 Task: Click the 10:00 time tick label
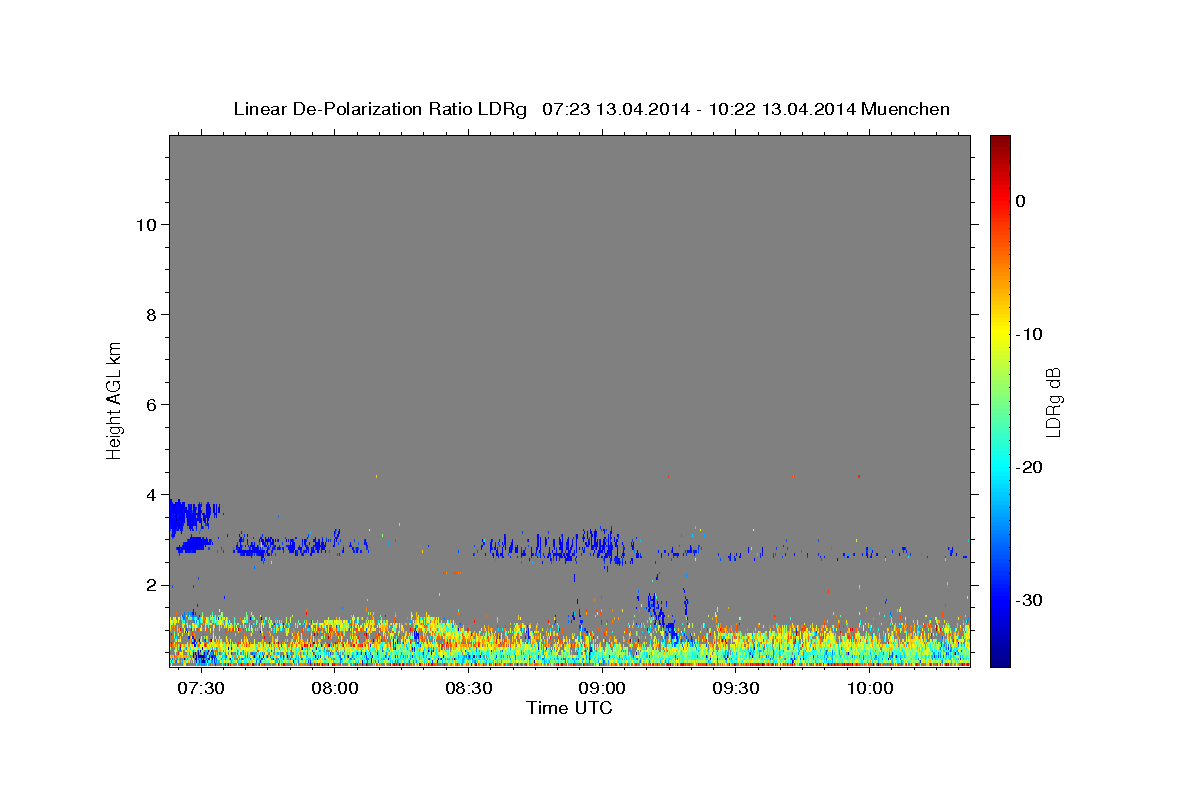870,690
